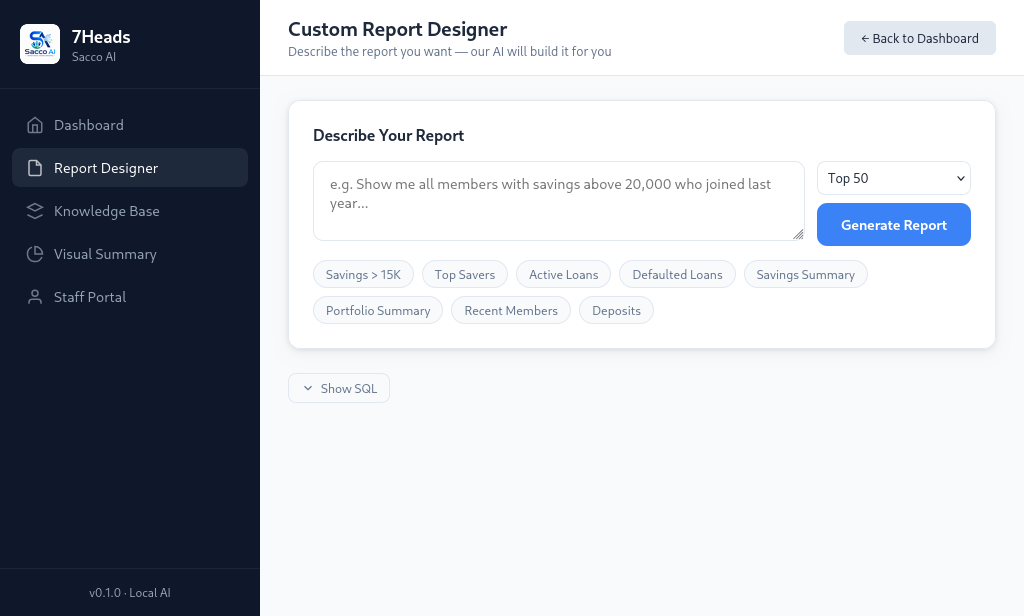The width and height of the screenshot is (1024, 616).
Task: Go to Visual Summary
Action: (x=130, y=254)
